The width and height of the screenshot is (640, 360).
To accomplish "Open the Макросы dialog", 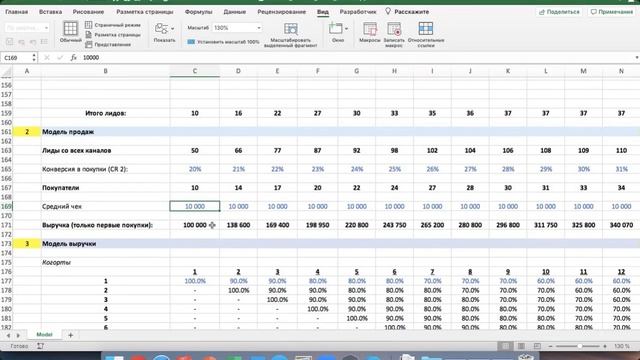I will click(x=370, y=33).
